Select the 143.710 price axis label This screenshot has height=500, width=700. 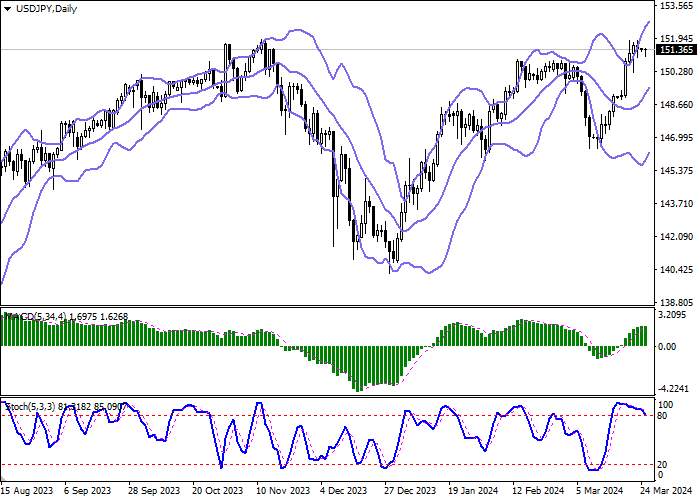677,204
